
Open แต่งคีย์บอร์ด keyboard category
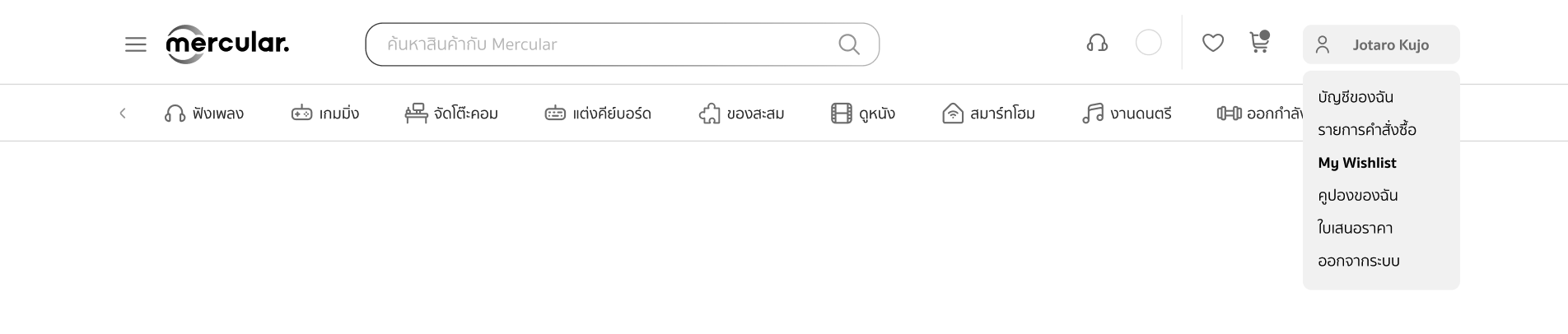pos(598,114)
